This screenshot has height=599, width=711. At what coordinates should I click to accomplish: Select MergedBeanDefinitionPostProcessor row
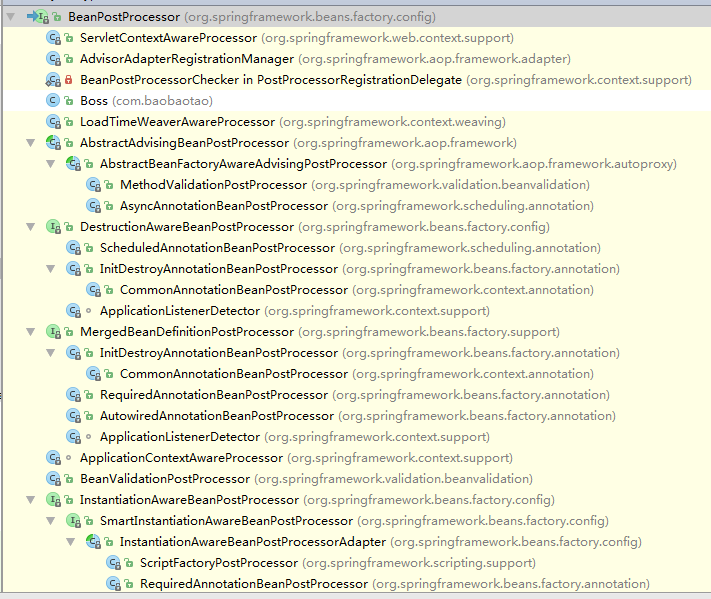356,332
